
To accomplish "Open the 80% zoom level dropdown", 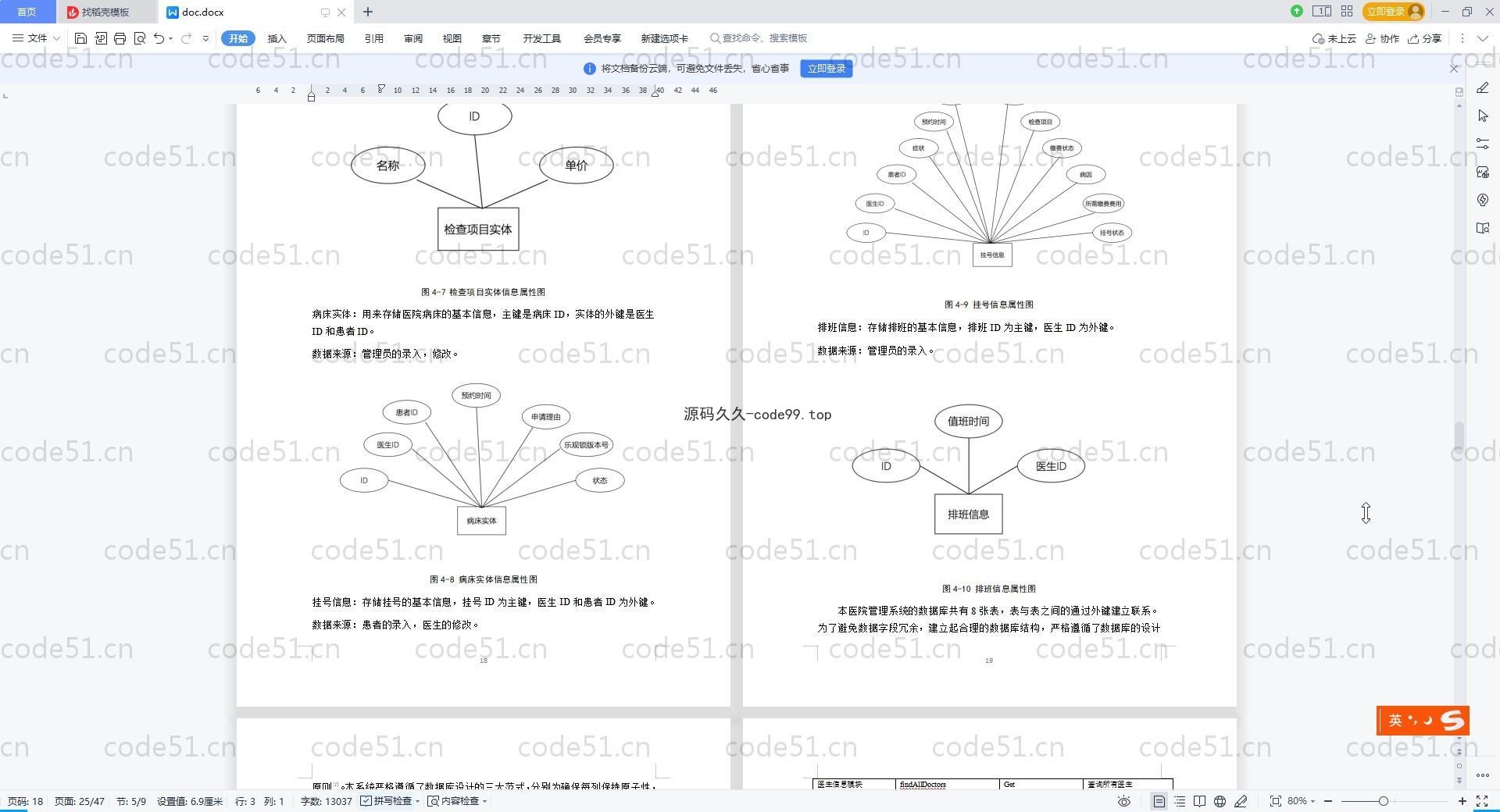I will tap(1302, 801).
